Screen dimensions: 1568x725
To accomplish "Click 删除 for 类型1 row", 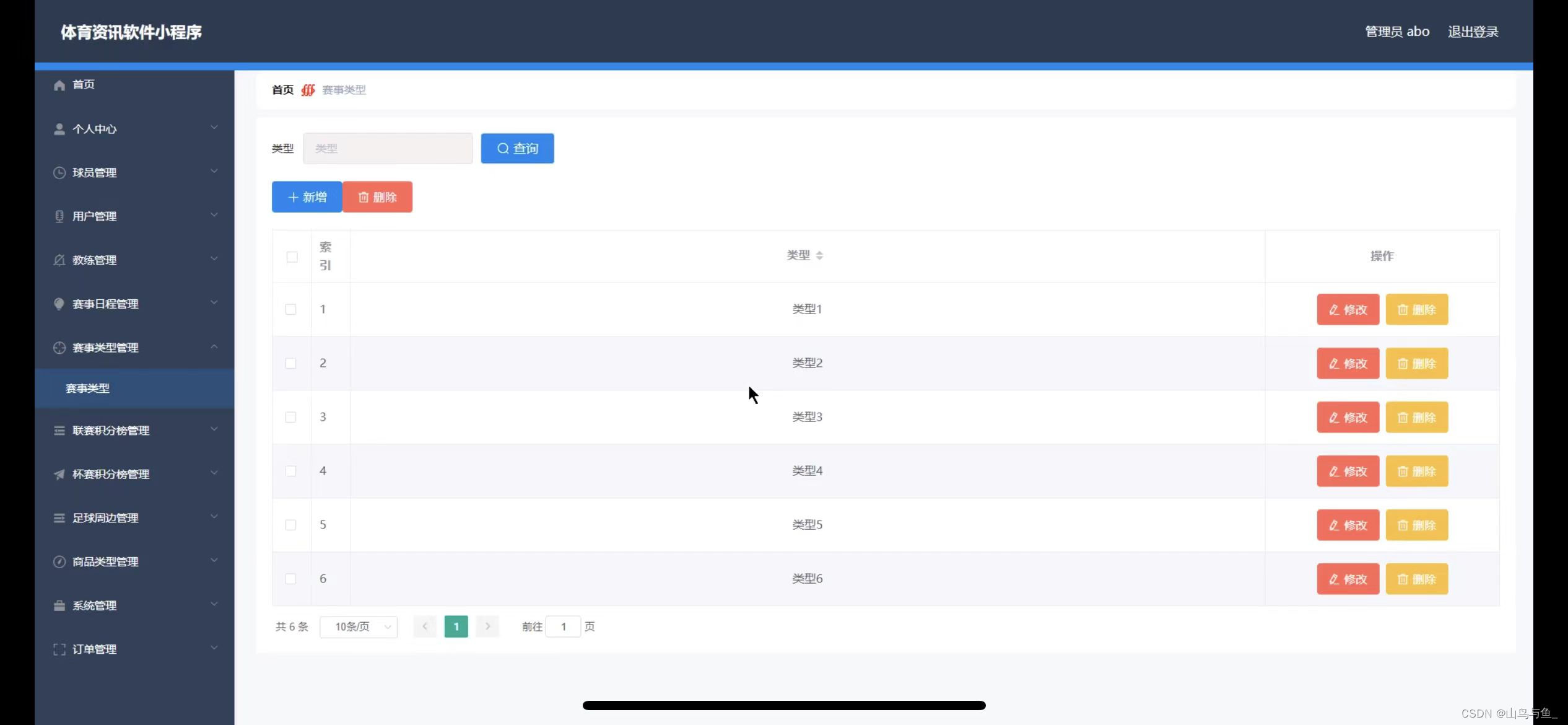I will [1417, 310].
